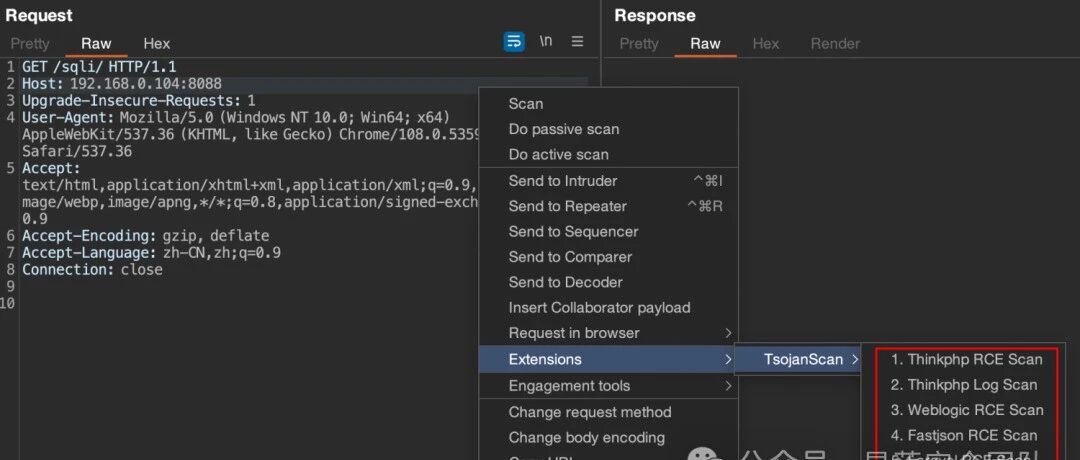1080x460 pixels.
Task: Click the Safari/537.36 text line
Action: 77,151
